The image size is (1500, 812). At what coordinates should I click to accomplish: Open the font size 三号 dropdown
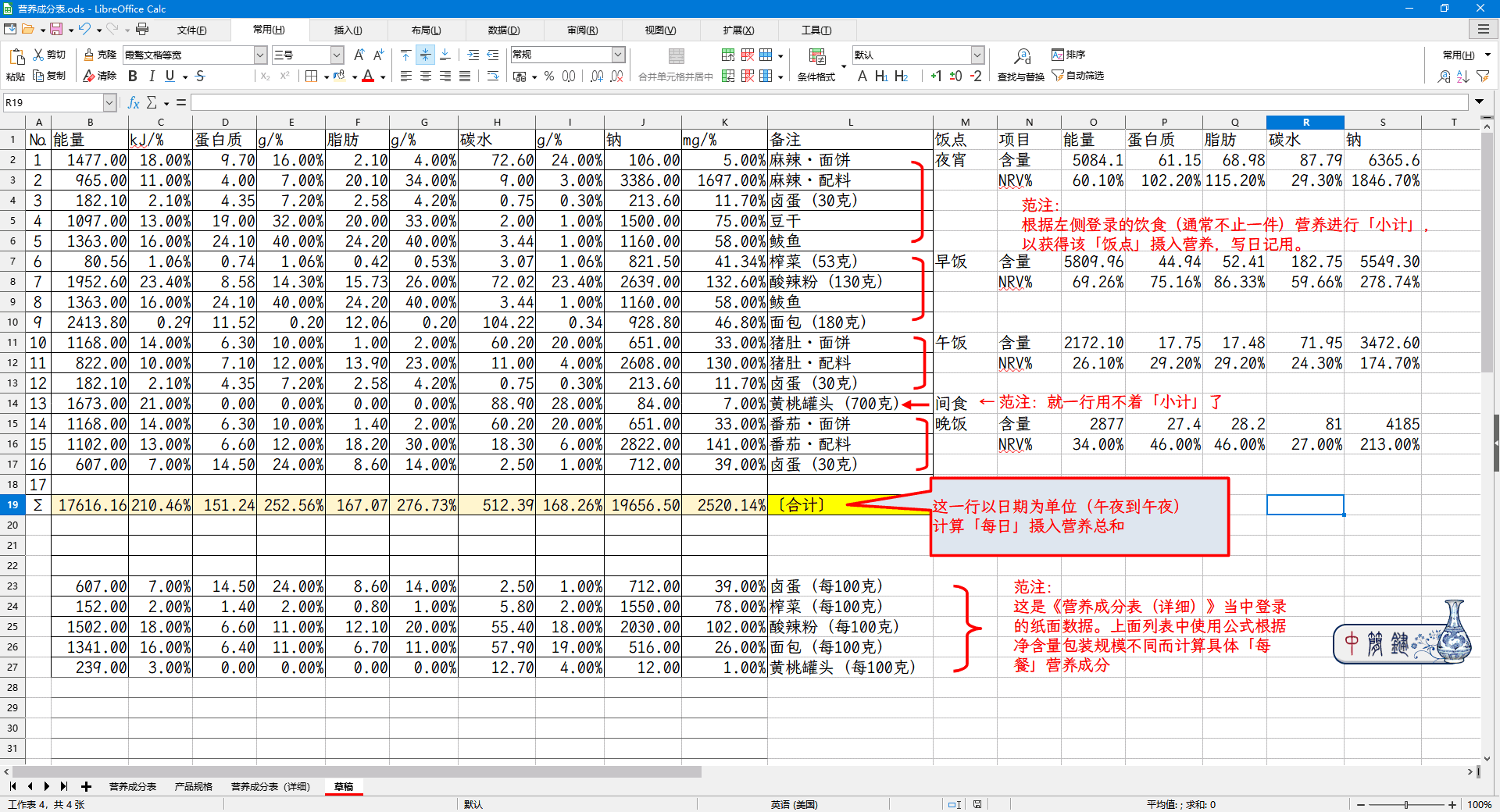pyautogui.click(x=337, y=55)
